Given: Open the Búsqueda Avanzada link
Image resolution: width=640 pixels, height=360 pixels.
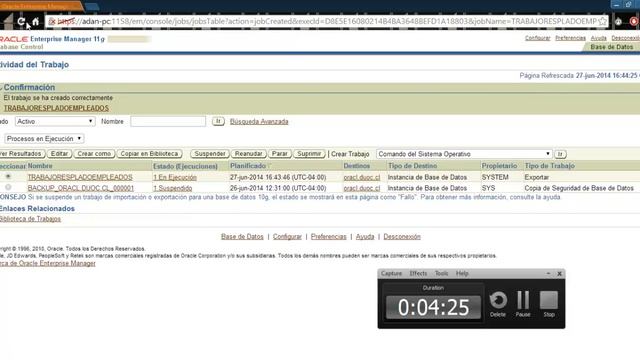Looking at the screenshot, I should pyautogui.click(x=259, y=122).
